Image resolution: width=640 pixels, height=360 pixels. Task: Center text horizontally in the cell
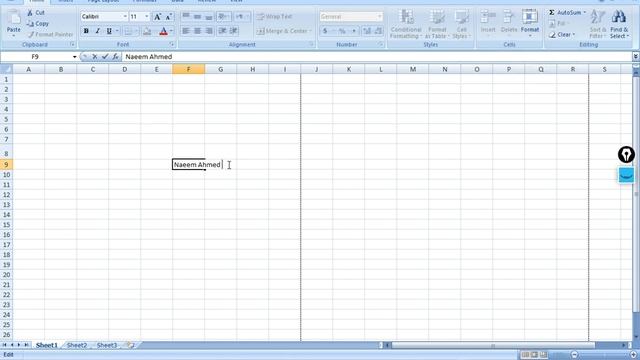197,31
